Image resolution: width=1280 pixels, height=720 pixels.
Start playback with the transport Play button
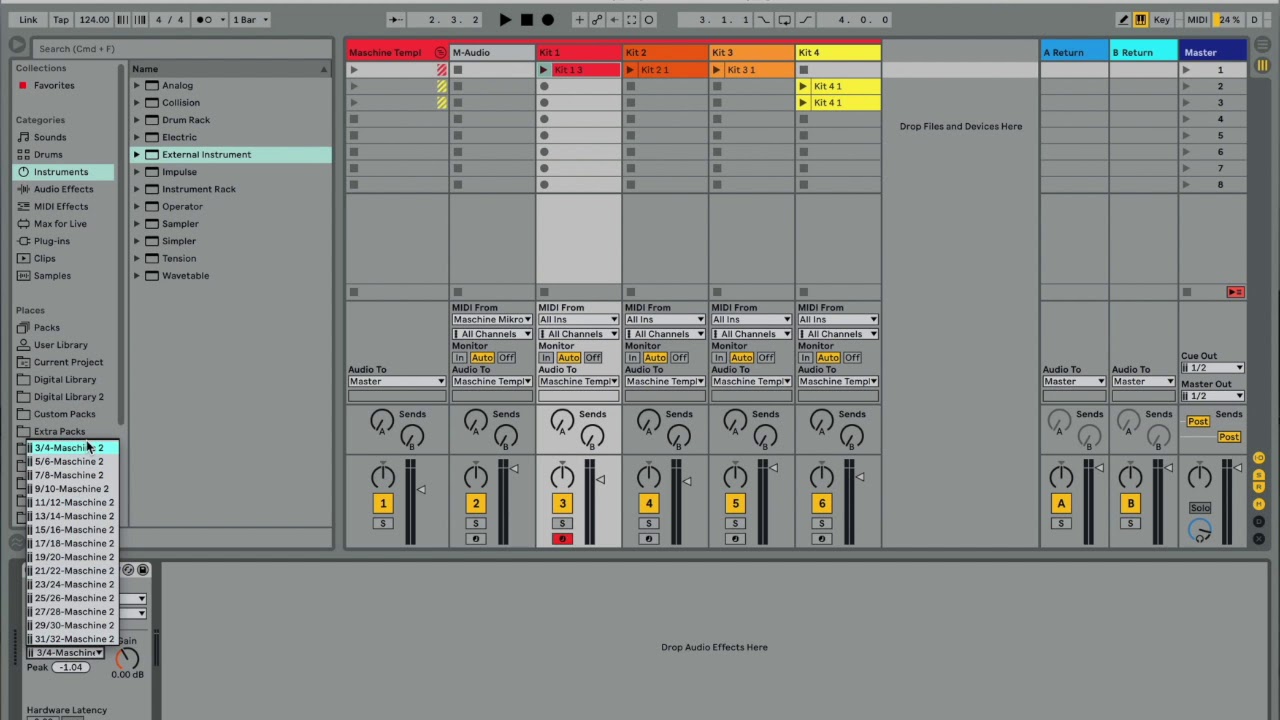click(x=505, y=20)
